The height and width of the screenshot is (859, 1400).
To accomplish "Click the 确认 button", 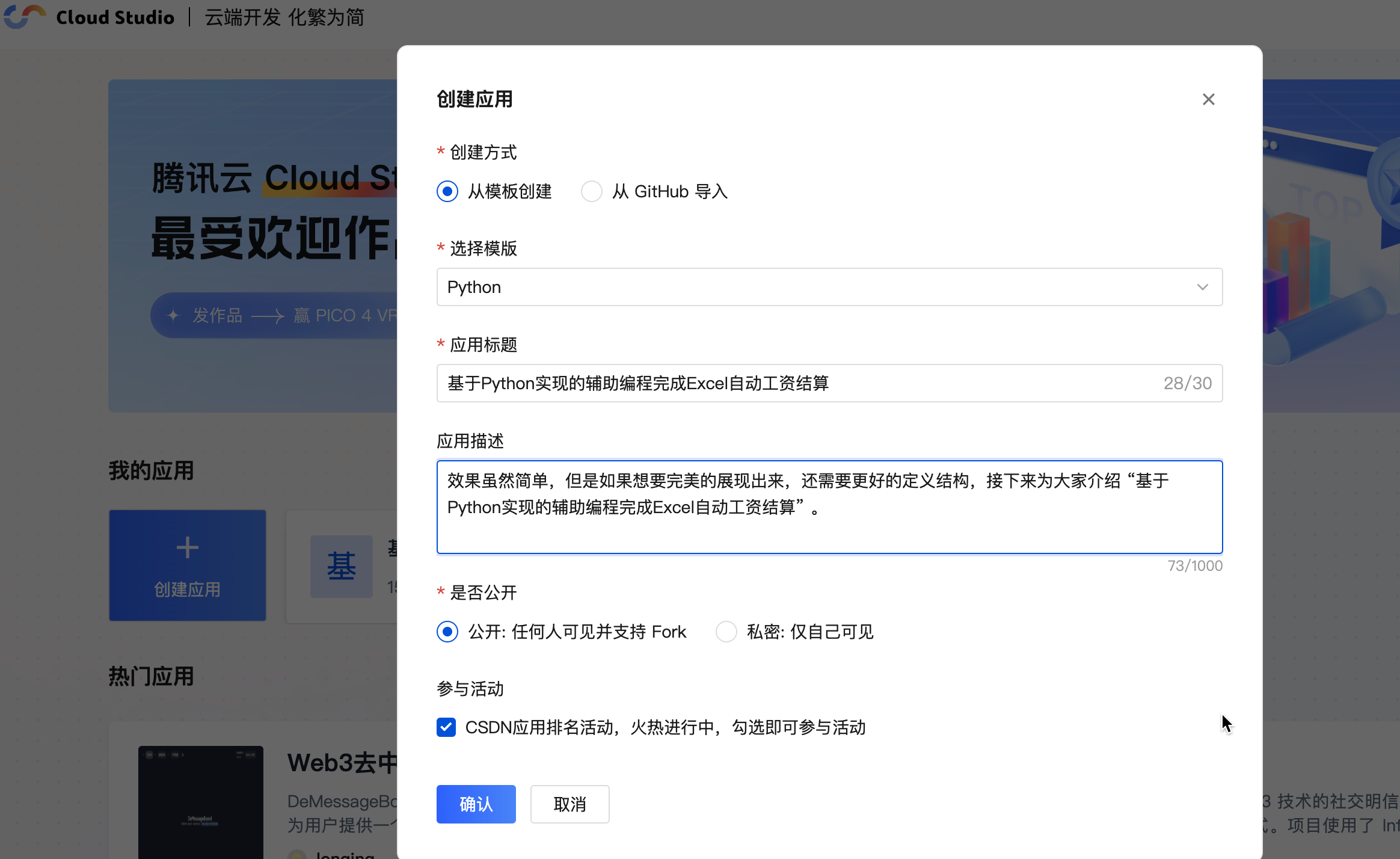I will point(476,804).
